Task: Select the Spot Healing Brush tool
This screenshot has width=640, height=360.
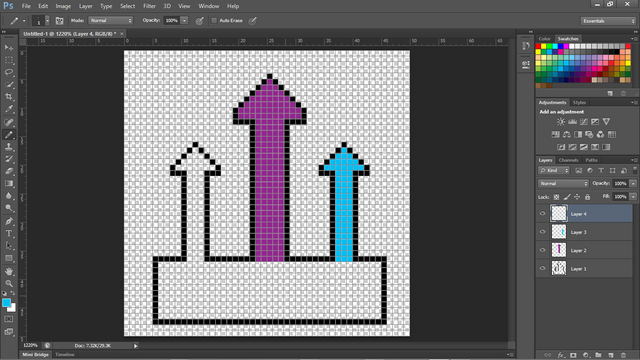Action: tap(9, 122)
